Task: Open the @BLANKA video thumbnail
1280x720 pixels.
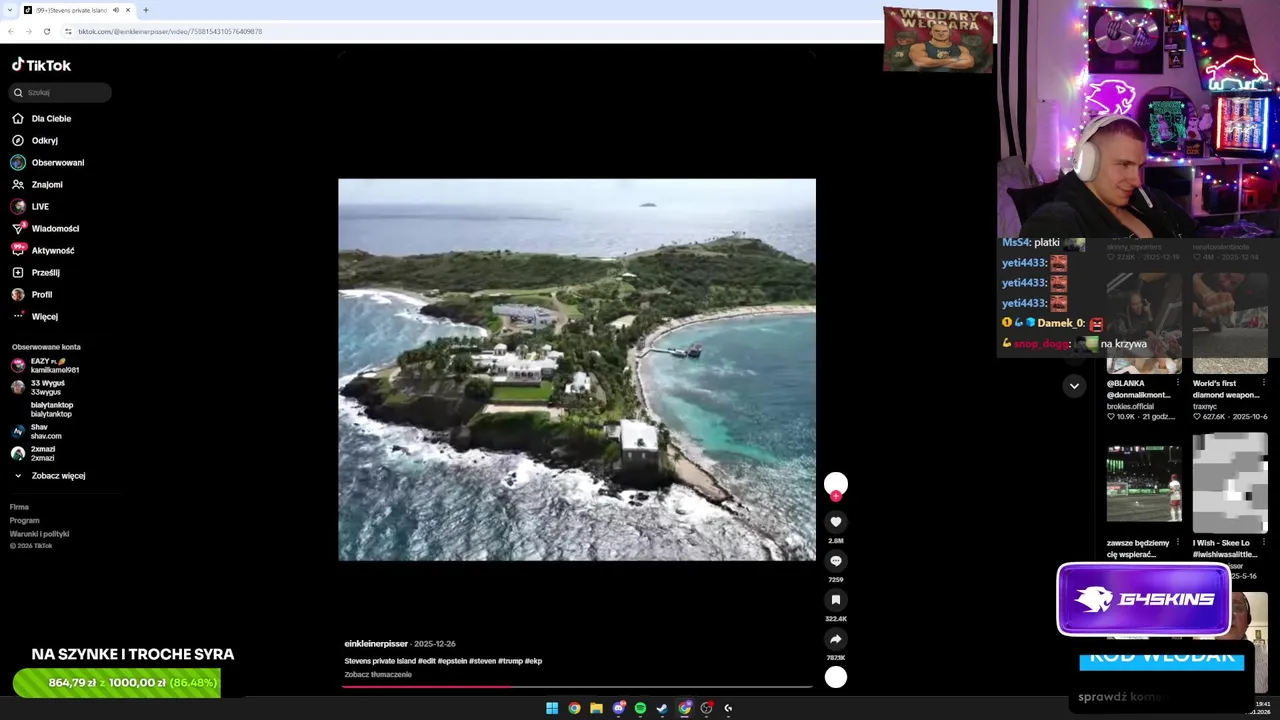Action: pyautogui.click(x=1144, y=323)
